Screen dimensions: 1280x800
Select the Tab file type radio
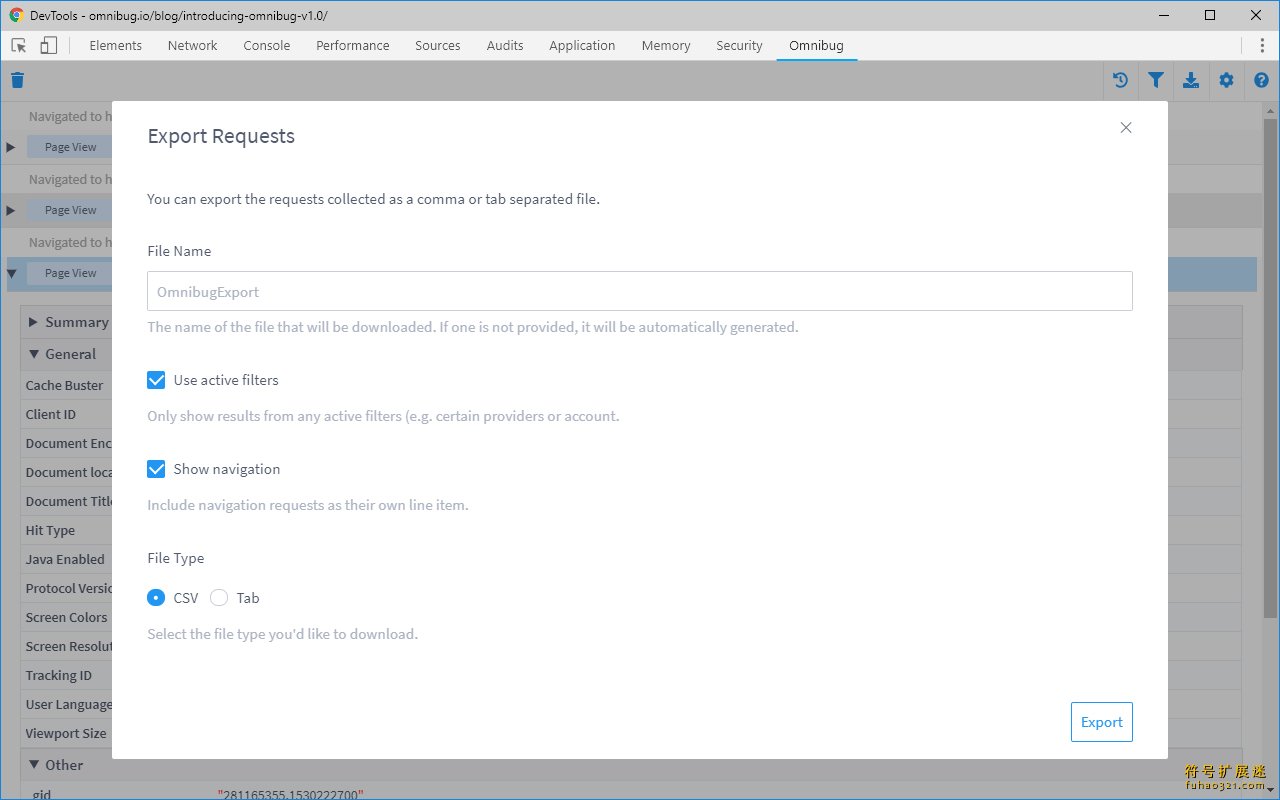[x=219, y=598]
